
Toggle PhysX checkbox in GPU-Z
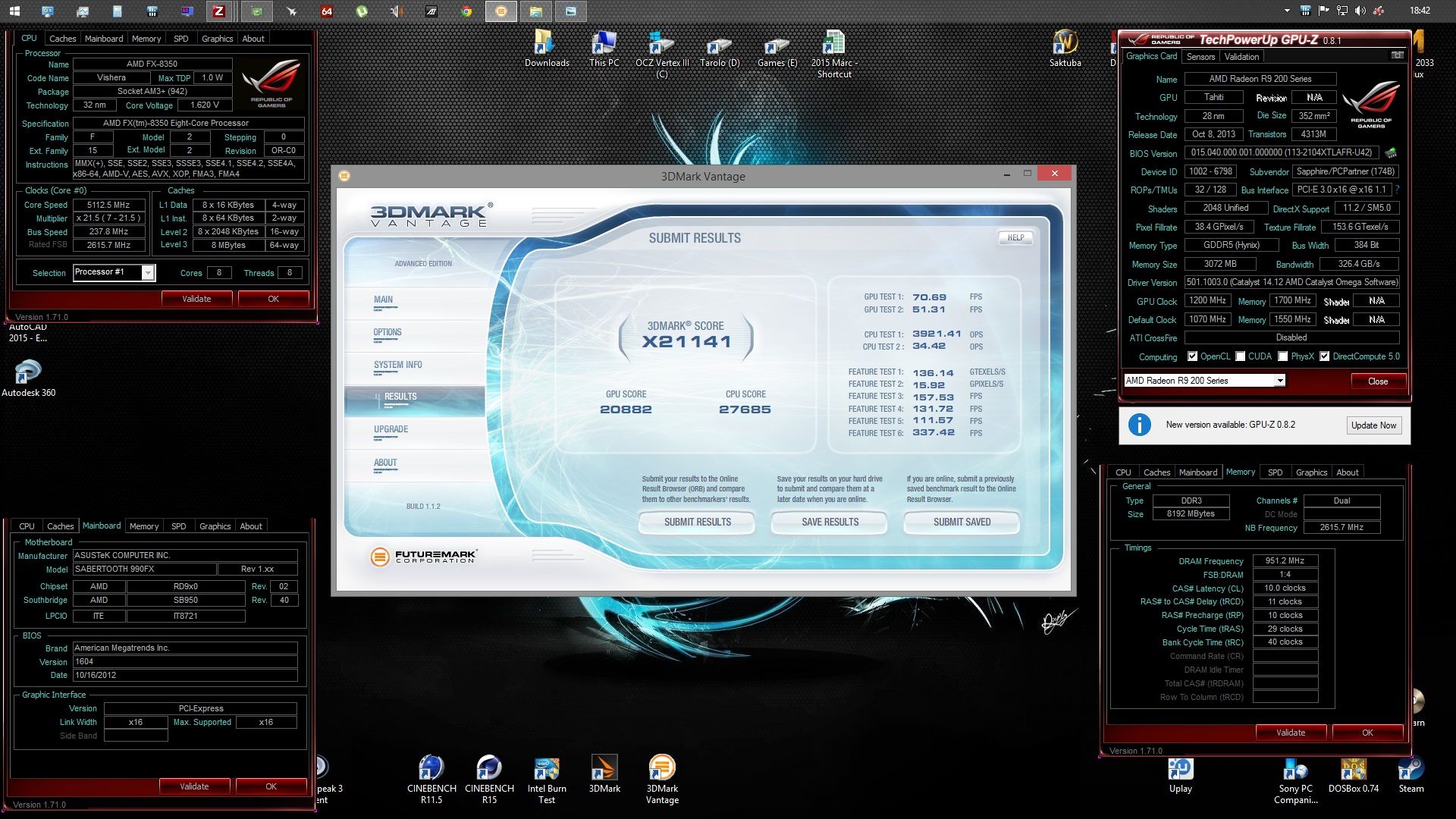(x=1283, y=356)
